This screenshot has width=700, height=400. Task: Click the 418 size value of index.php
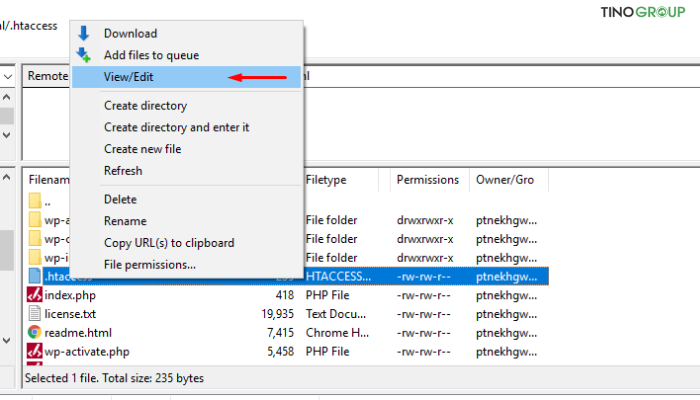point(285,296)
